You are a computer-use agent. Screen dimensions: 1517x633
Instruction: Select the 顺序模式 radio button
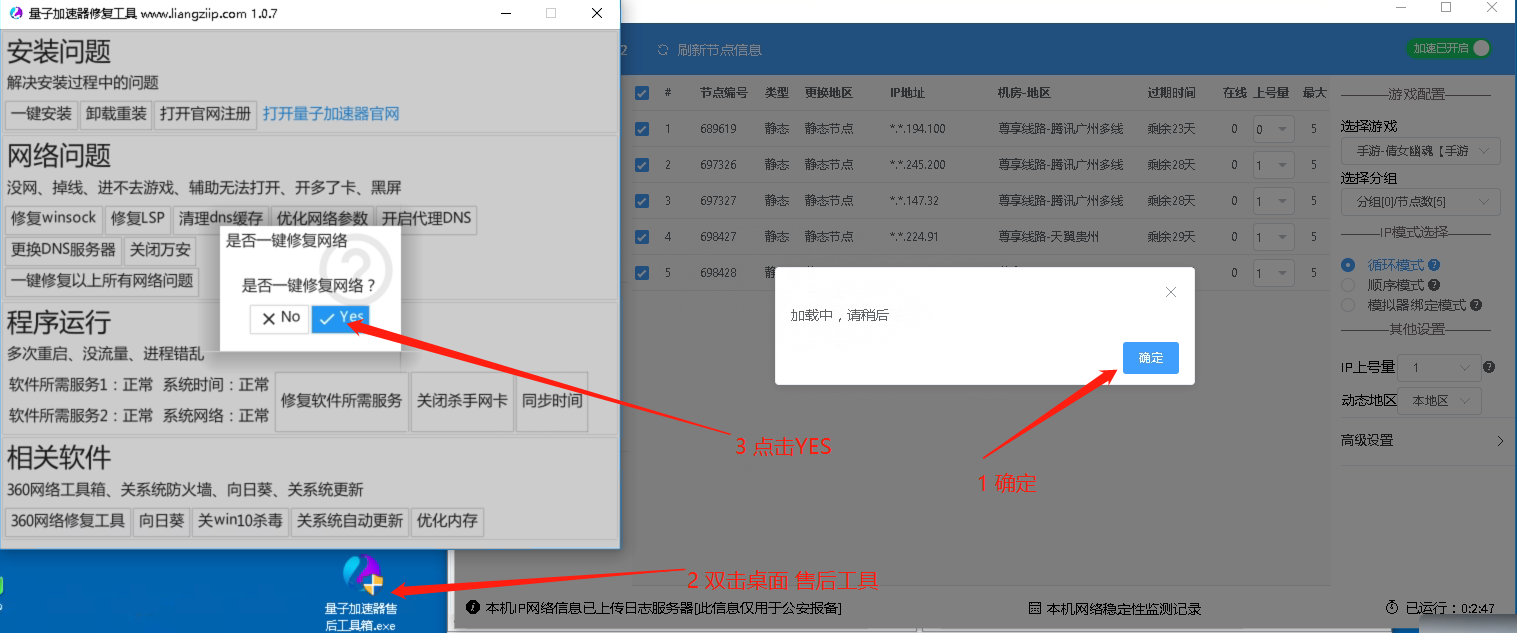(x=1348, y=285)
